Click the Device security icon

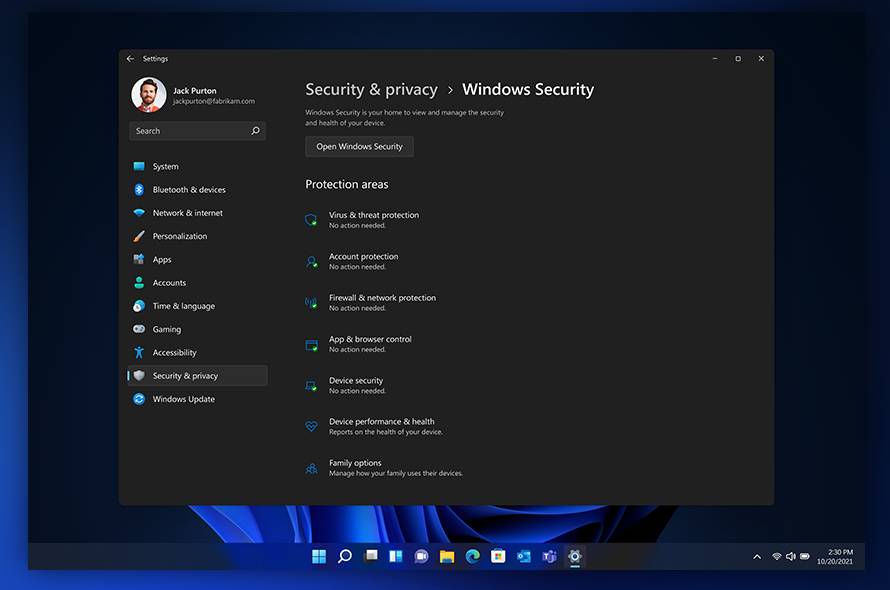point(311,385)
